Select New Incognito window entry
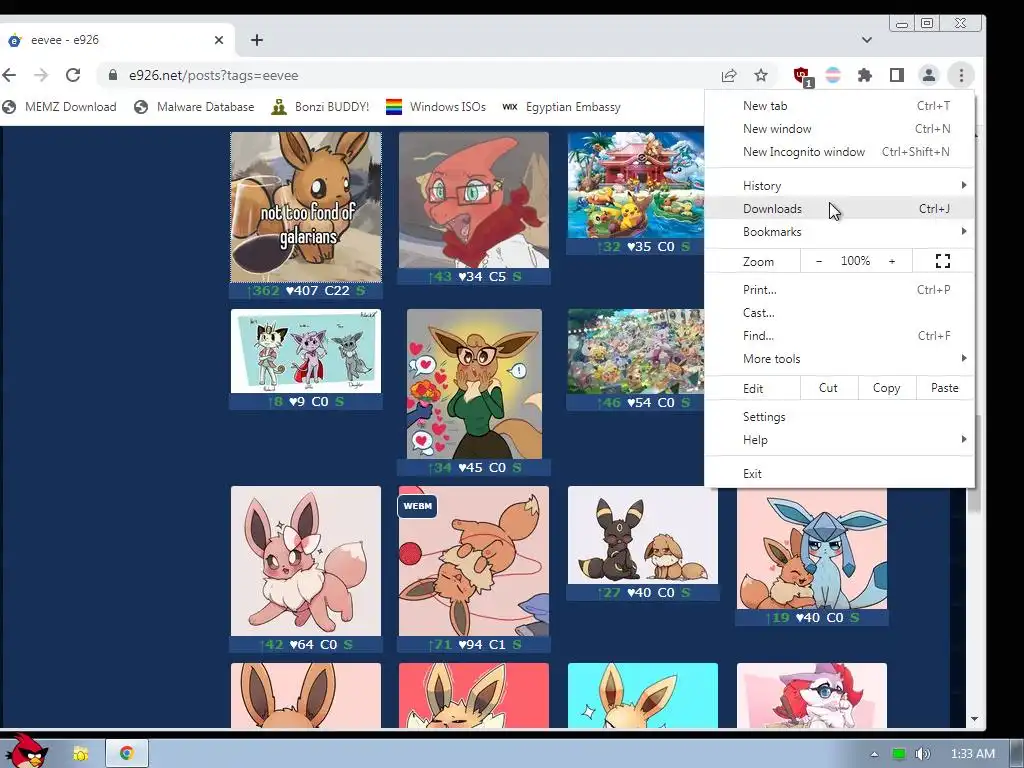 [839, 152]
